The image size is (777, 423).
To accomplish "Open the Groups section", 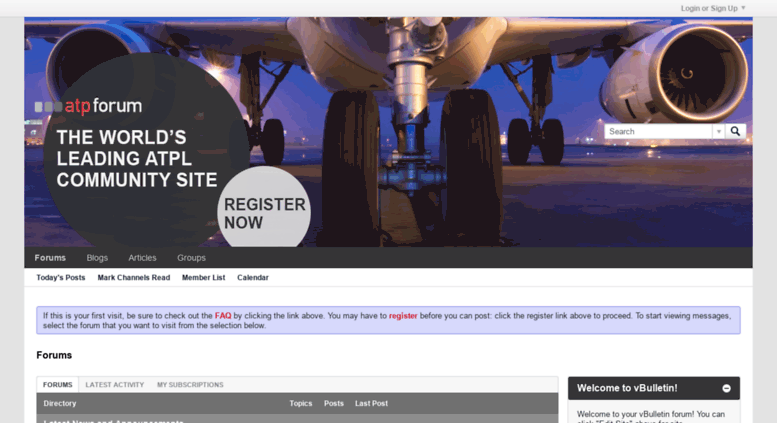I will pos(191,258).
